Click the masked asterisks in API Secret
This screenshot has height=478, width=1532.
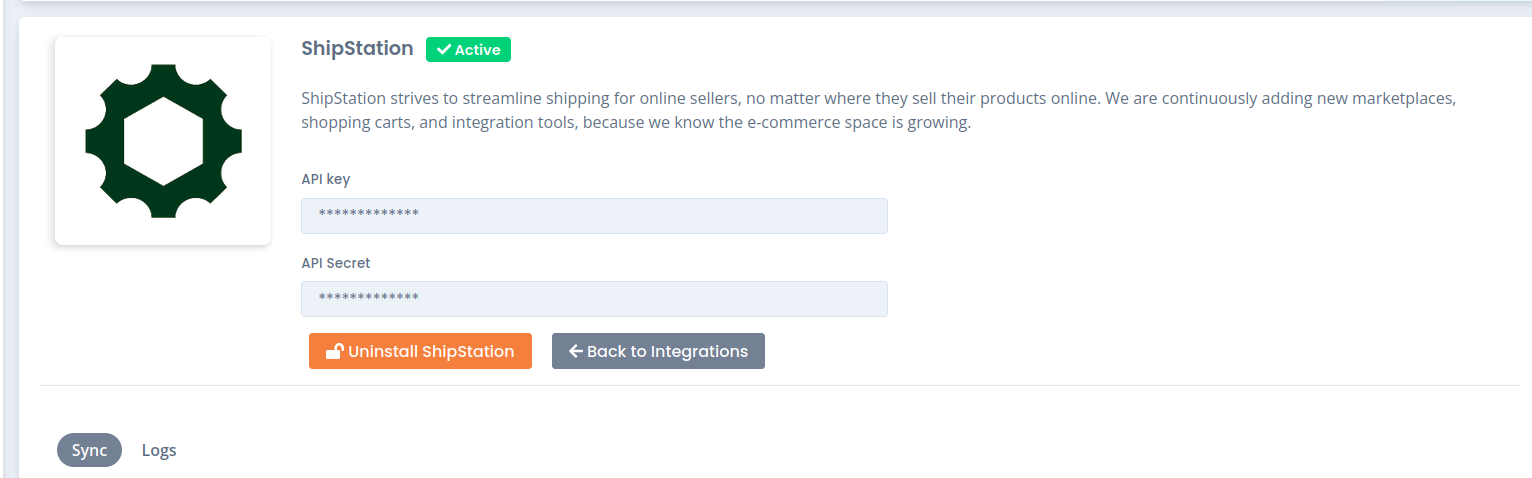(368, 299)
